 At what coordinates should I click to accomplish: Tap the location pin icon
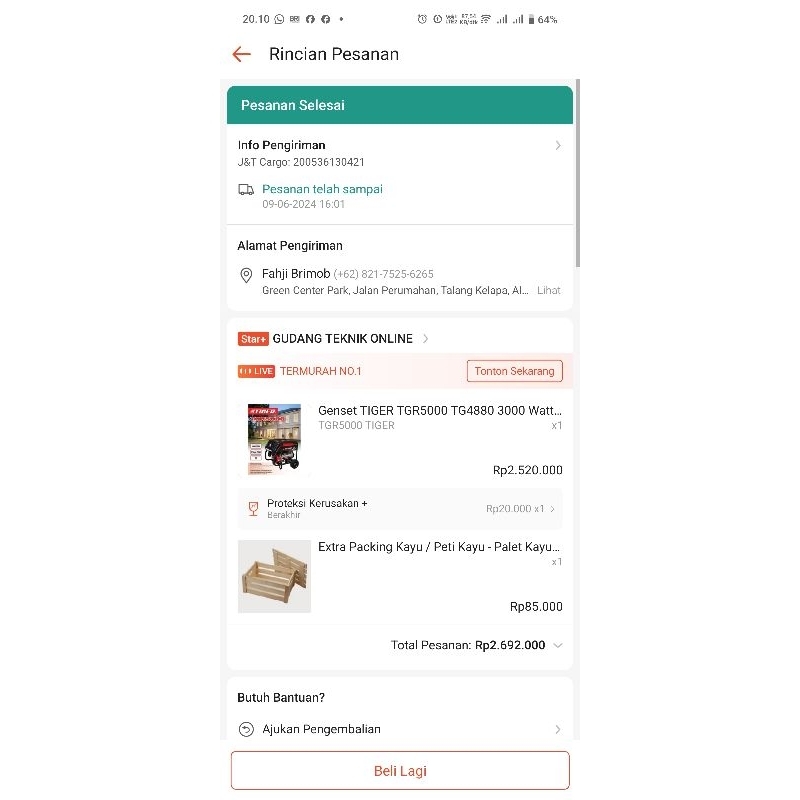(246, 275)
